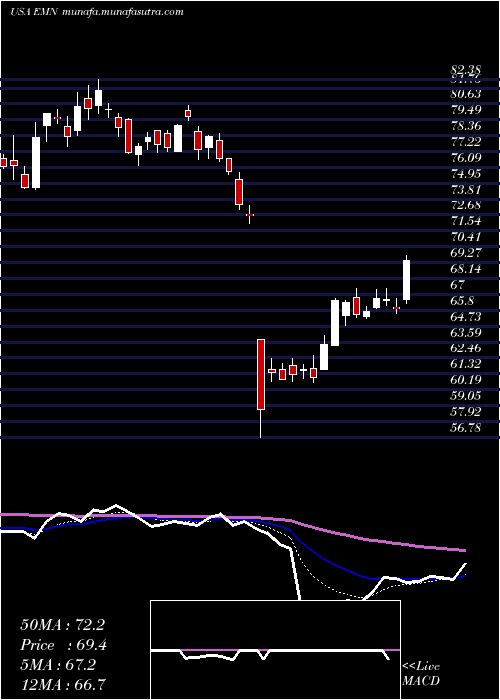Click the 69.27 price axis label

466,253
